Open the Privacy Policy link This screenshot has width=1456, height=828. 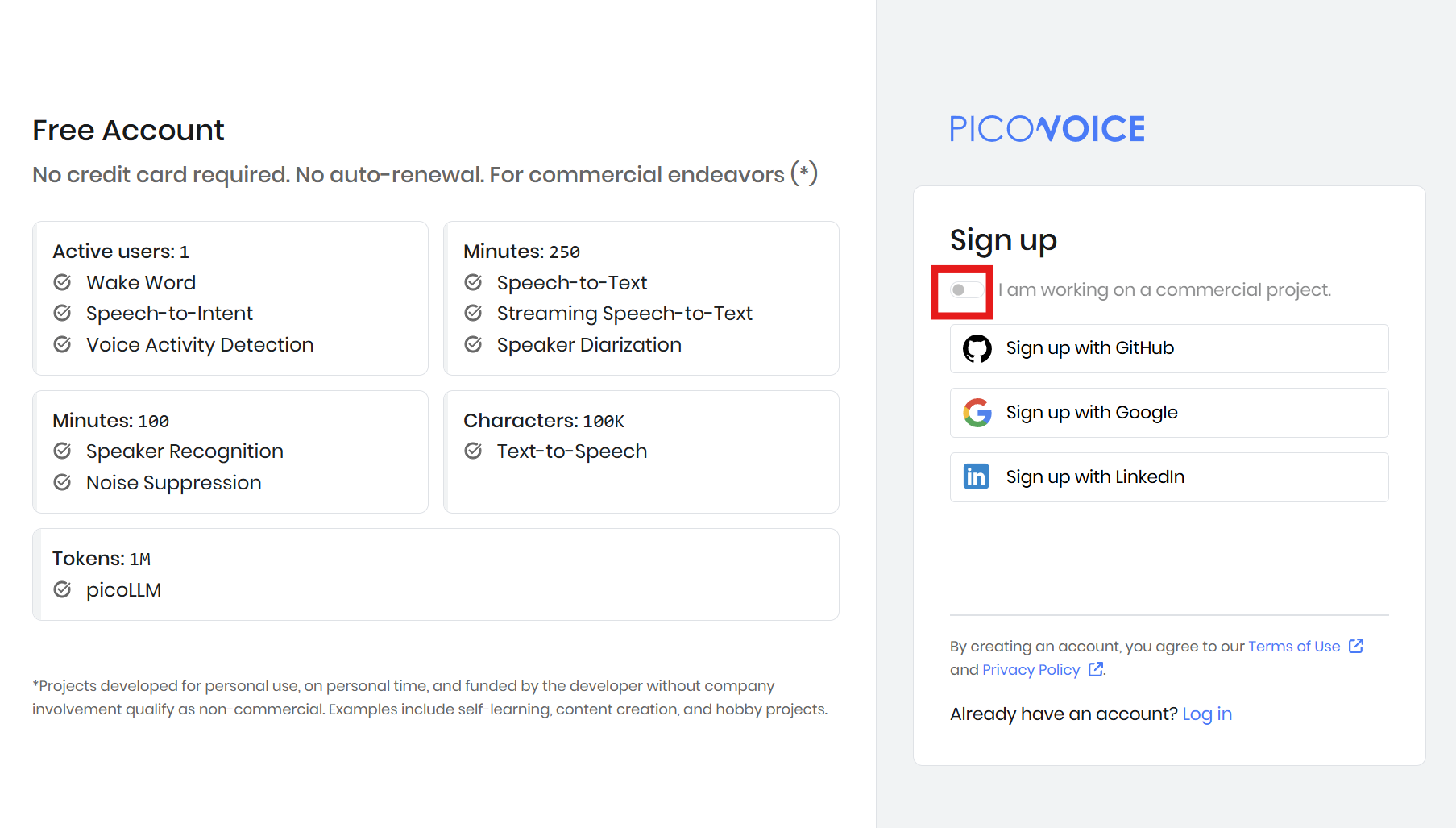click(1031, 670)
